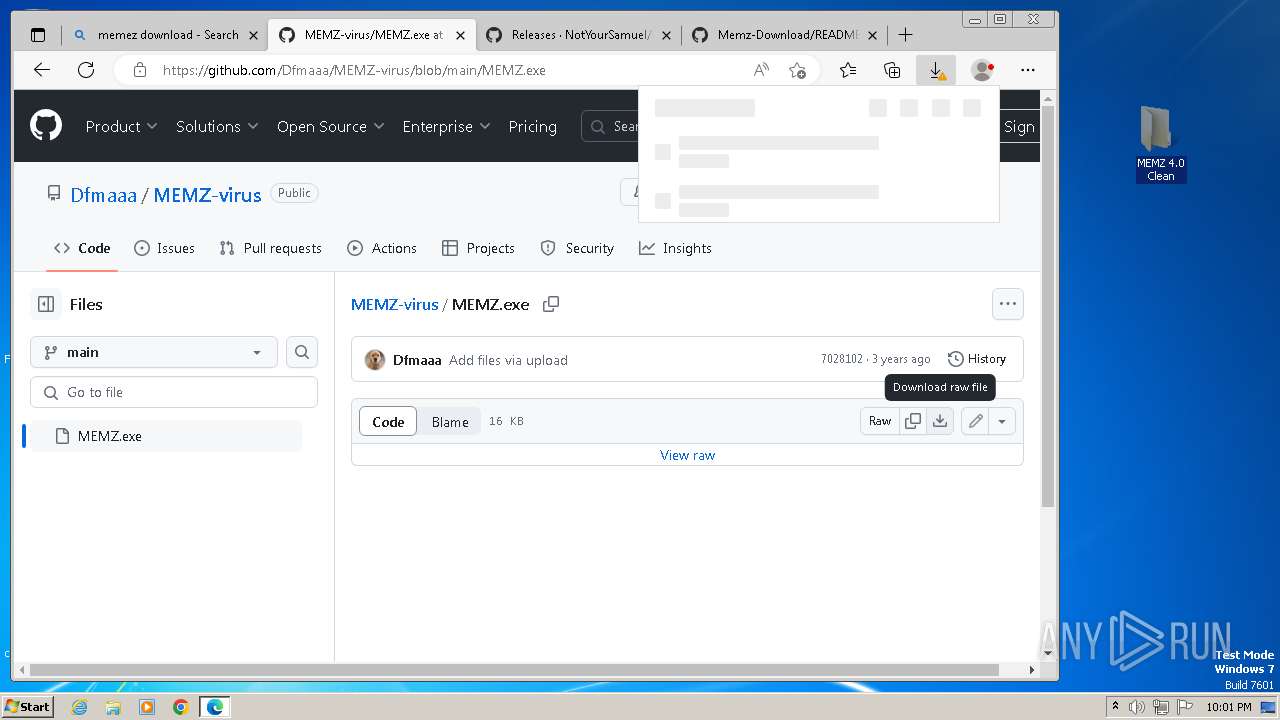This screenshot has height=720, width=1280.
Task: Select the Code view toggle
Action: pyautogui.click(x=388, y=422)
